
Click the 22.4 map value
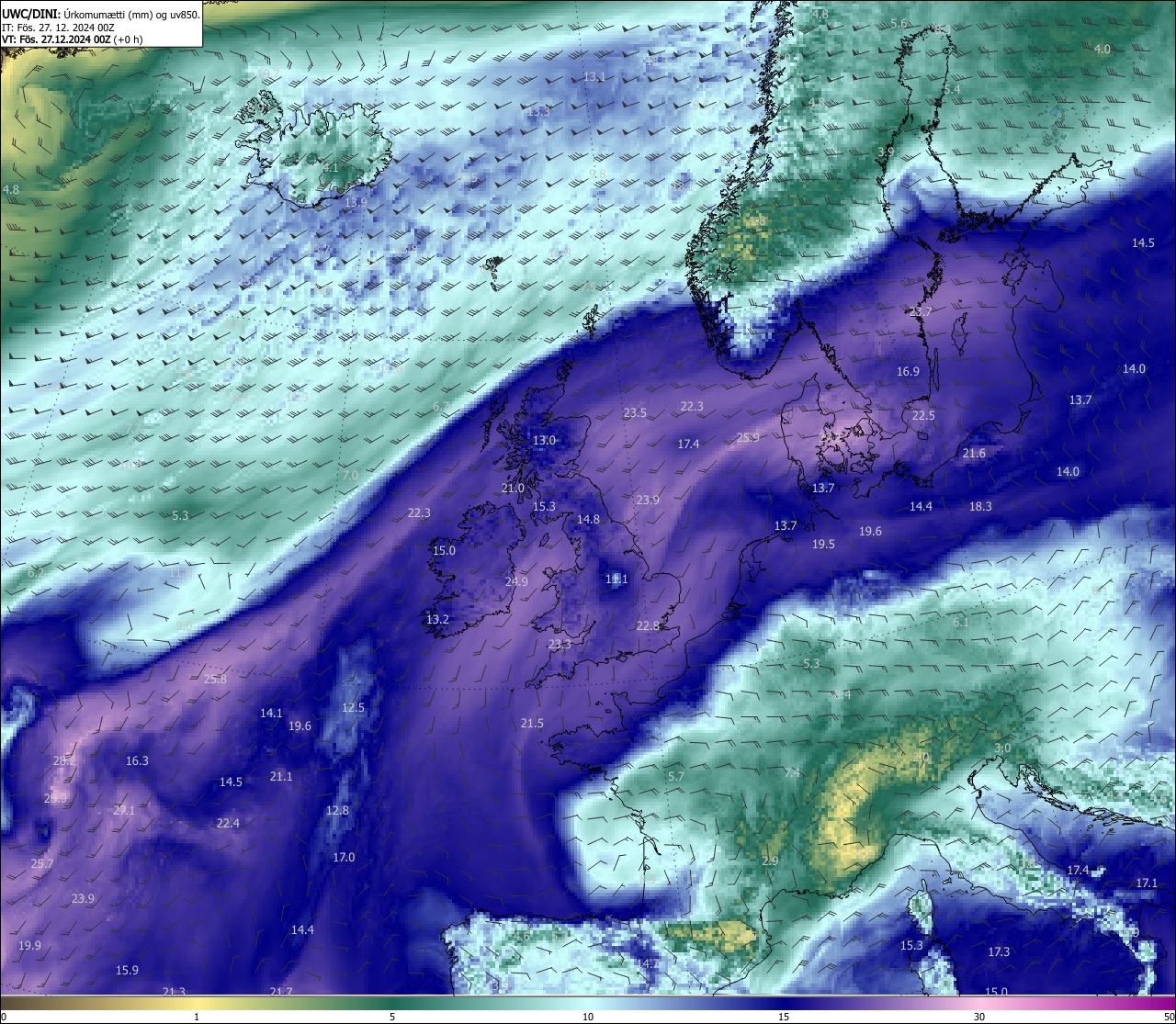(x=228, y=823)
